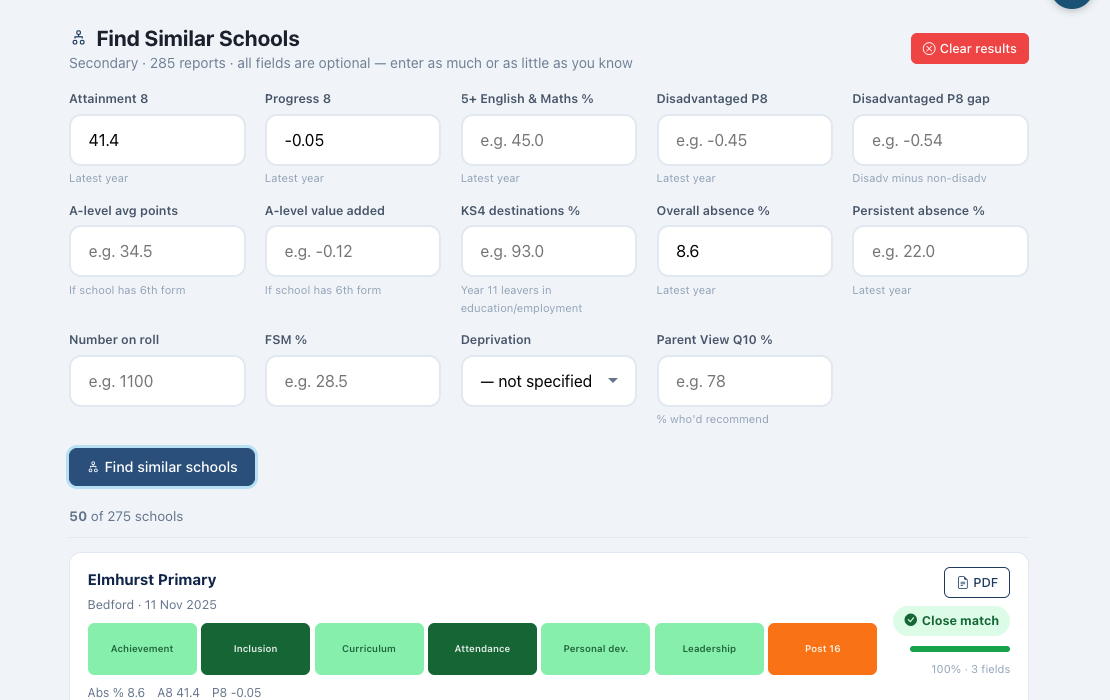The height and width of the screenshot is (700, 1110).
Task: Focus the Persistent absence % field
Action: point(940,251)
